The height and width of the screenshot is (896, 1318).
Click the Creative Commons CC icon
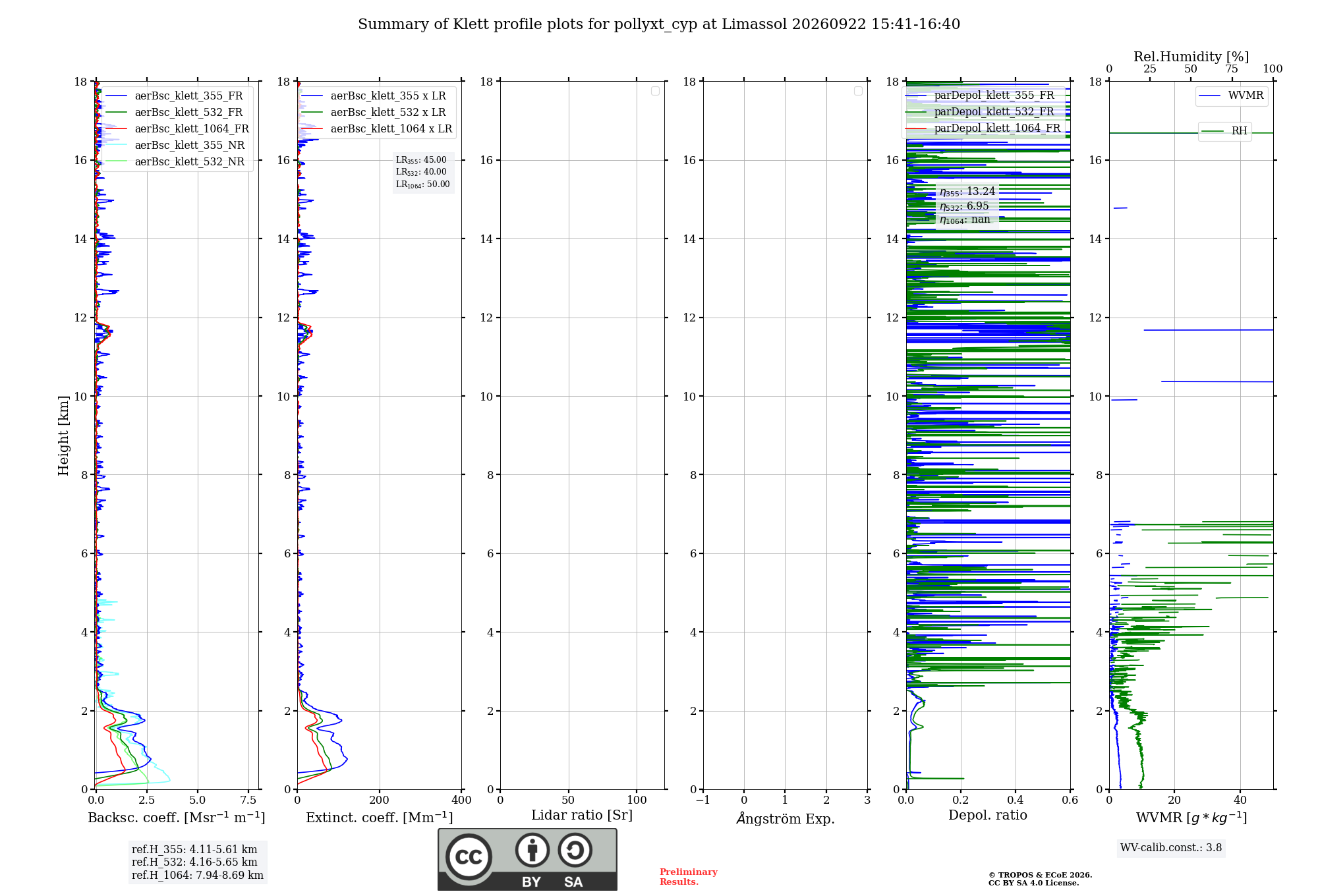(469, 856)
